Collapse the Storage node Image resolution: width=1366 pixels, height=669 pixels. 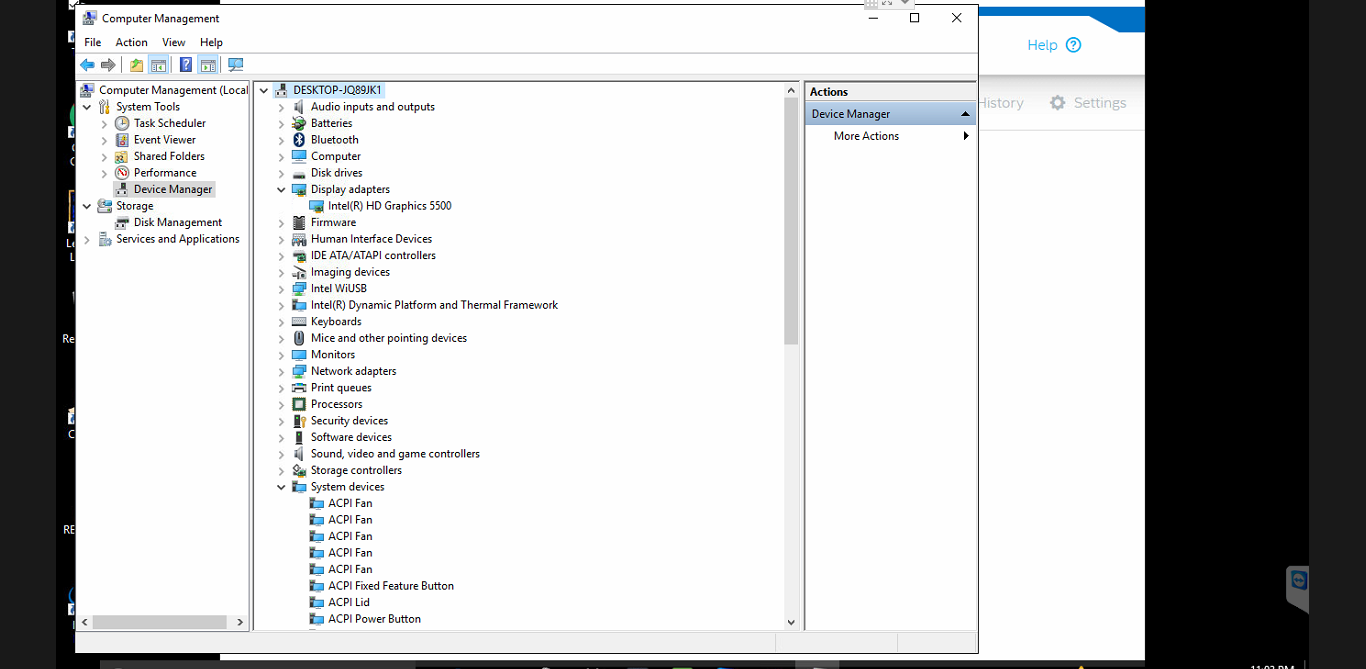coord(87,206)
